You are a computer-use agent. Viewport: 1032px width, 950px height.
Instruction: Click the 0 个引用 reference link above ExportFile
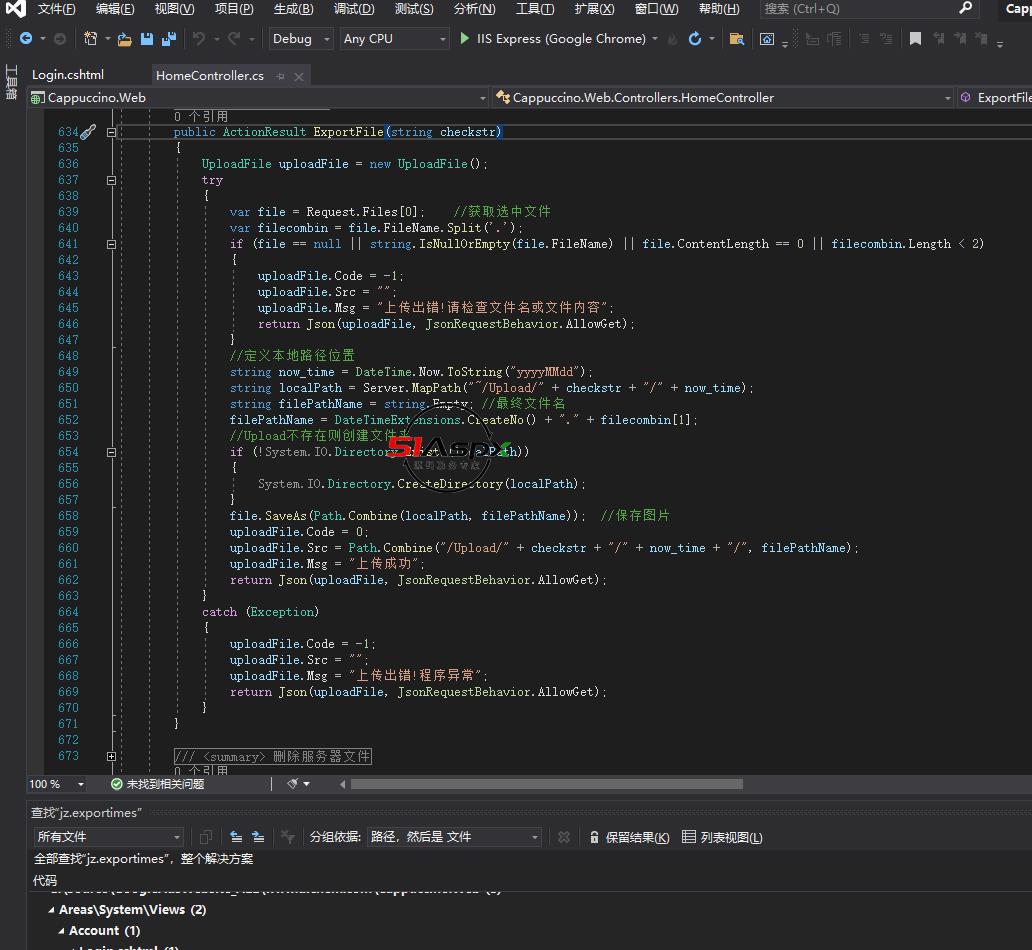click(201, 117)
